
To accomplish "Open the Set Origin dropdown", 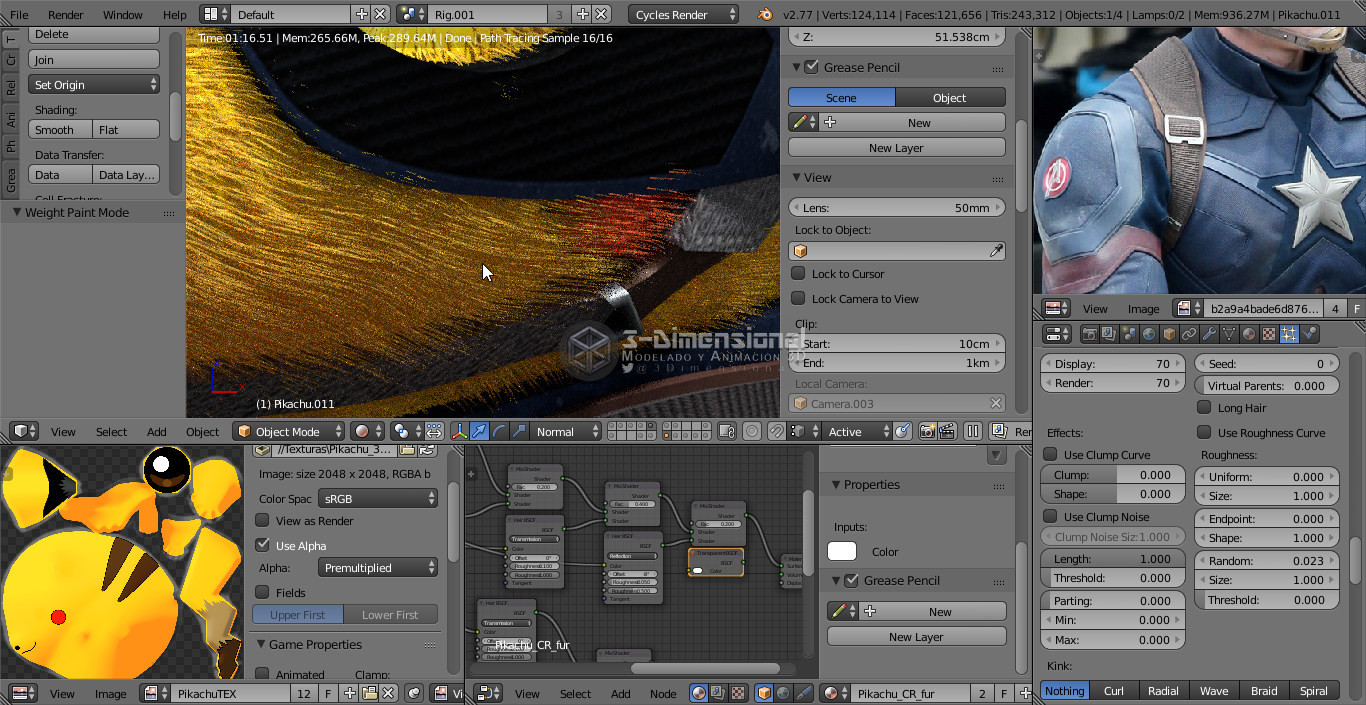I will coord(94,85).
